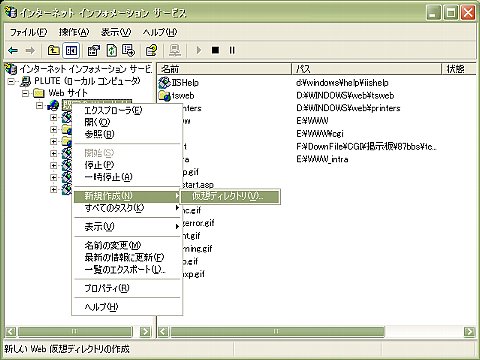Screen dimensions: 480x360
Task: Click right pane scrollbar left arrow
Action: (163, 331)
